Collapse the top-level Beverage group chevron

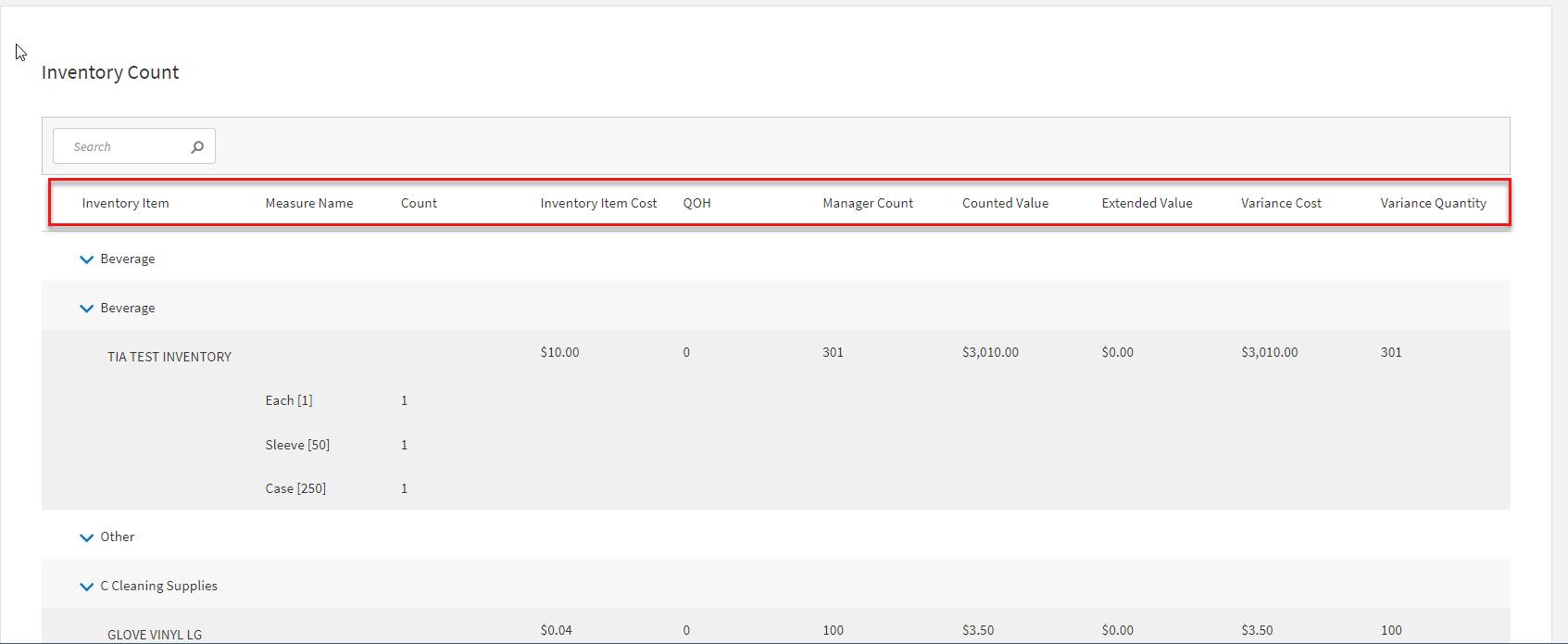click(86, 259)
